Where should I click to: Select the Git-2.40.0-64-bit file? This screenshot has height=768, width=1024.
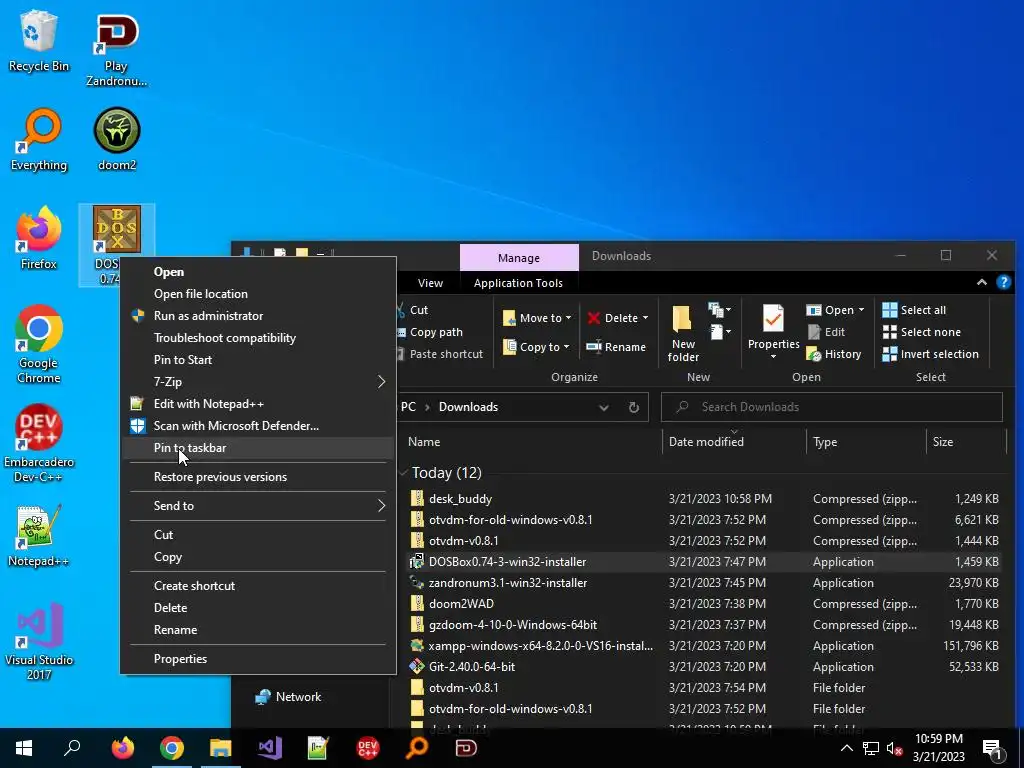(x=705, y=667)
